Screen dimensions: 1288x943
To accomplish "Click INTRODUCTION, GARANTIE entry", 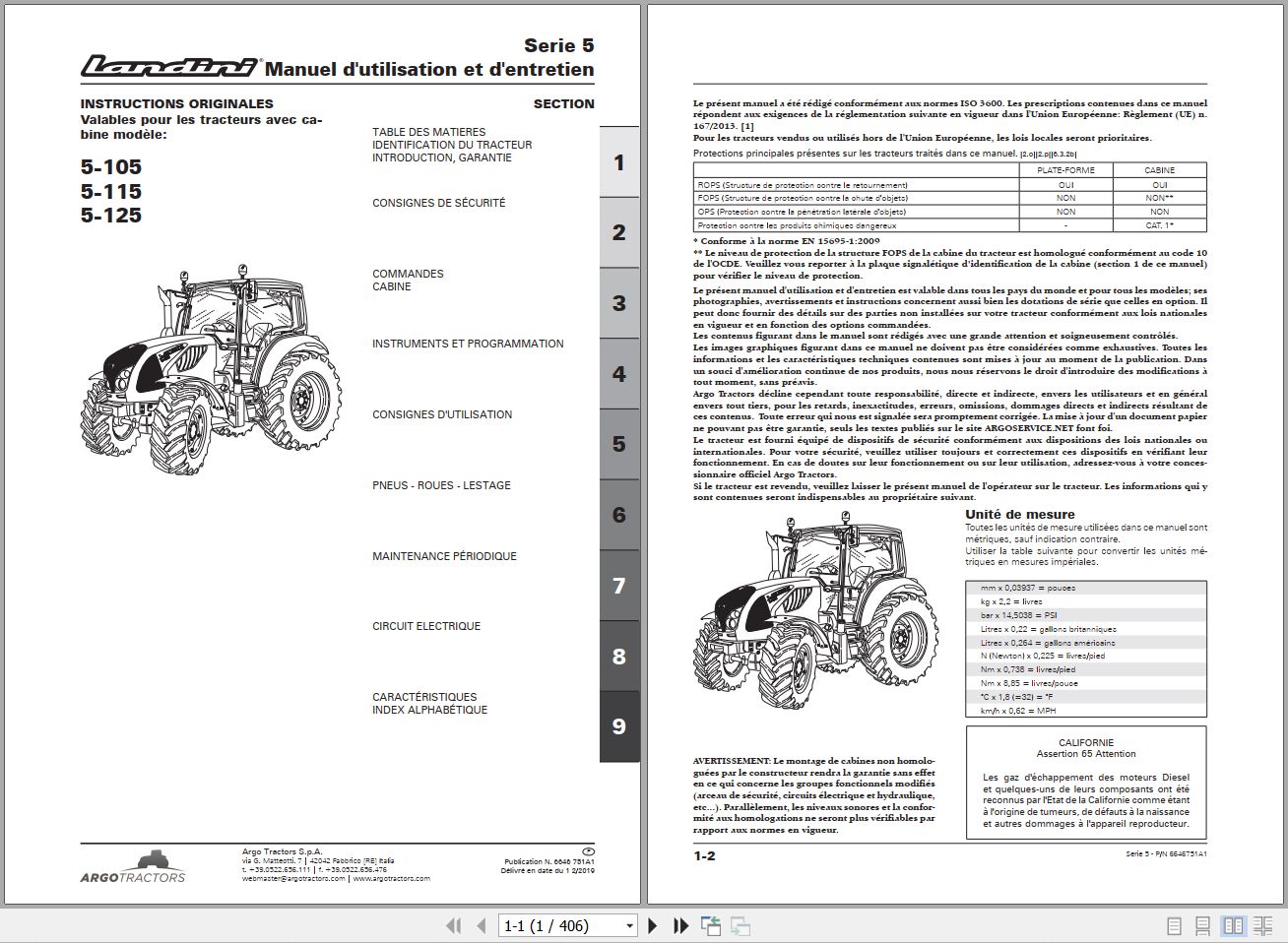I will (442, 157).
